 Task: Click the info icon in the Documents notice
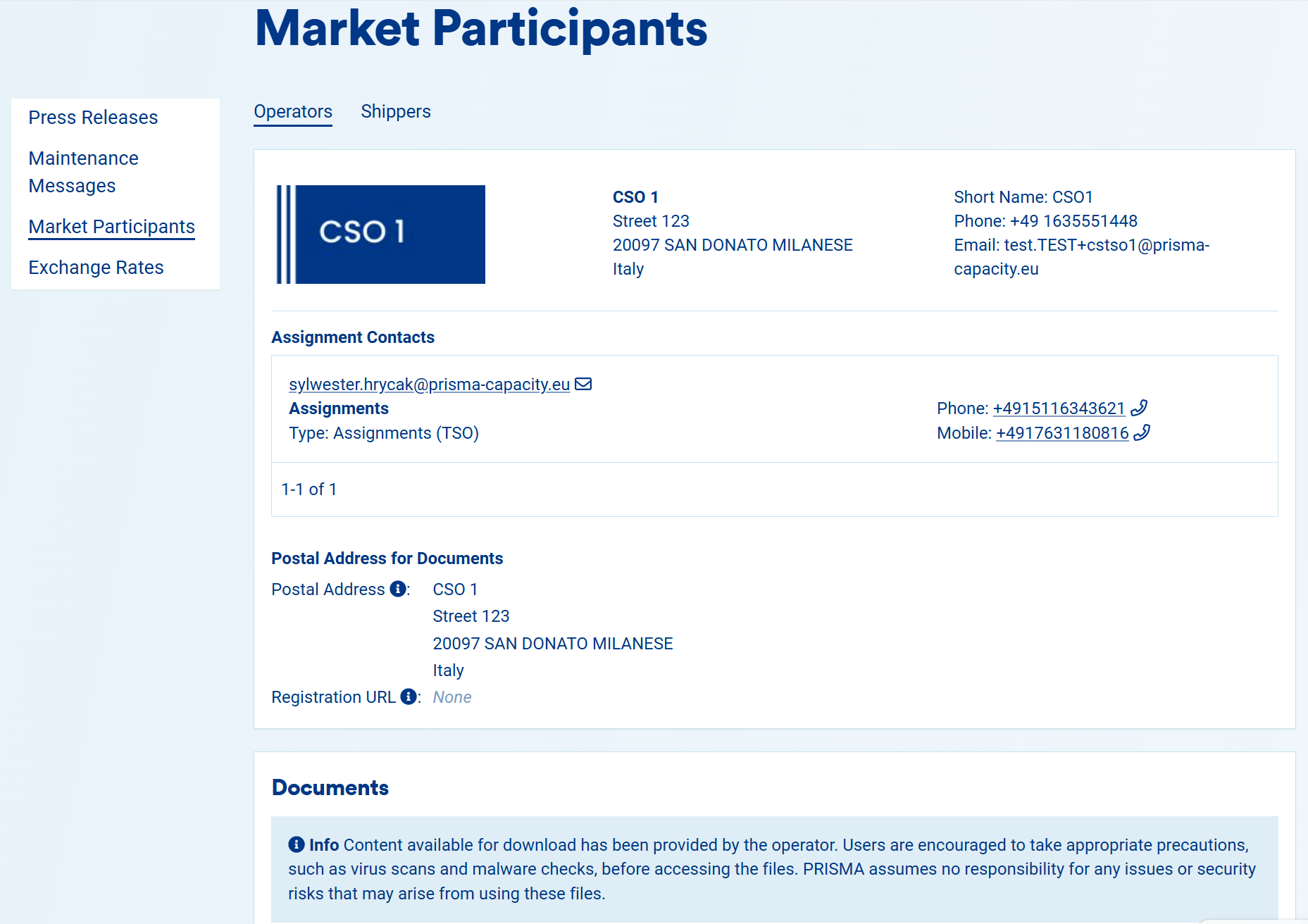click(x=297, y=844)
